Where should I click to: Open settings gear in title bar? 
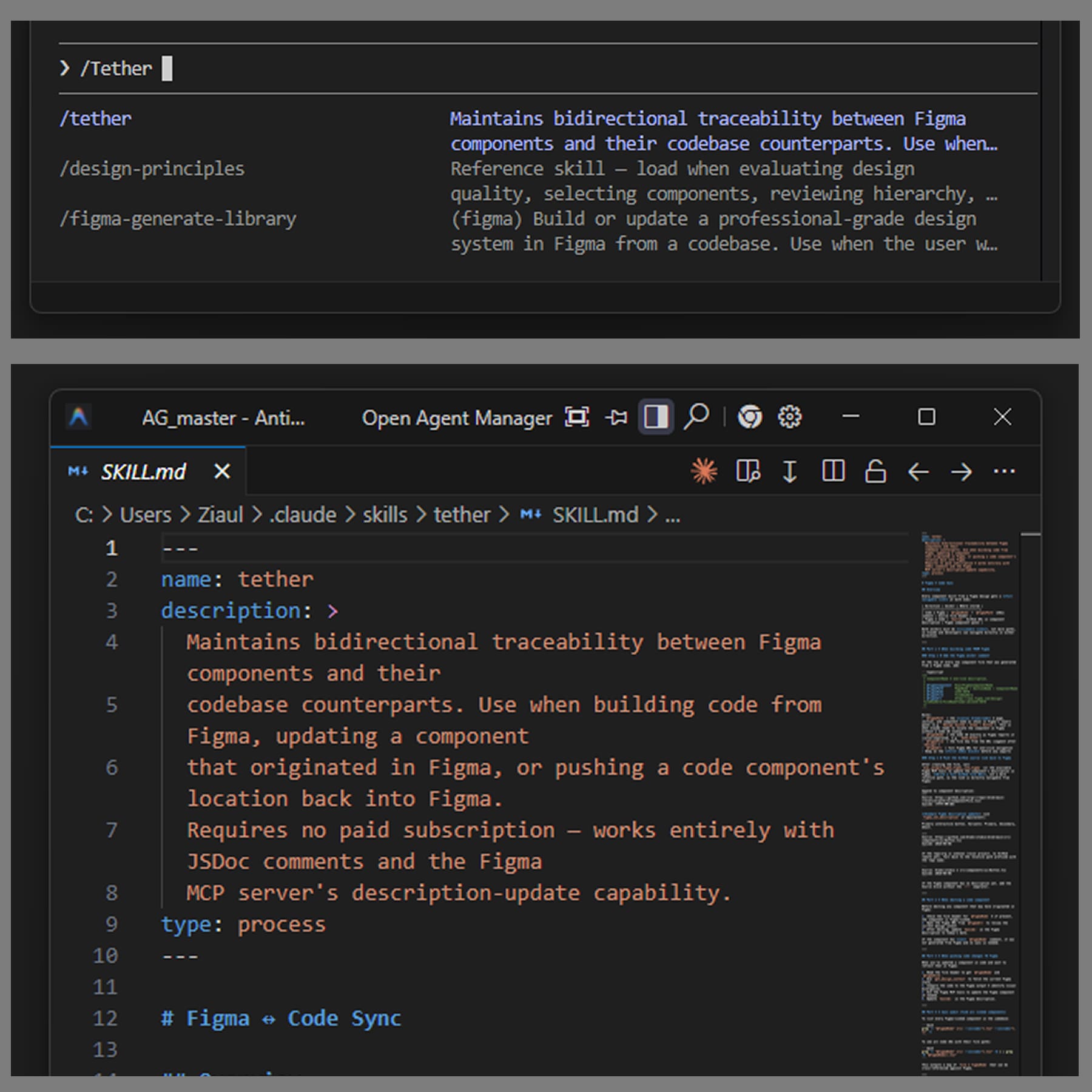pyautogui.click(x=790, y=417)
